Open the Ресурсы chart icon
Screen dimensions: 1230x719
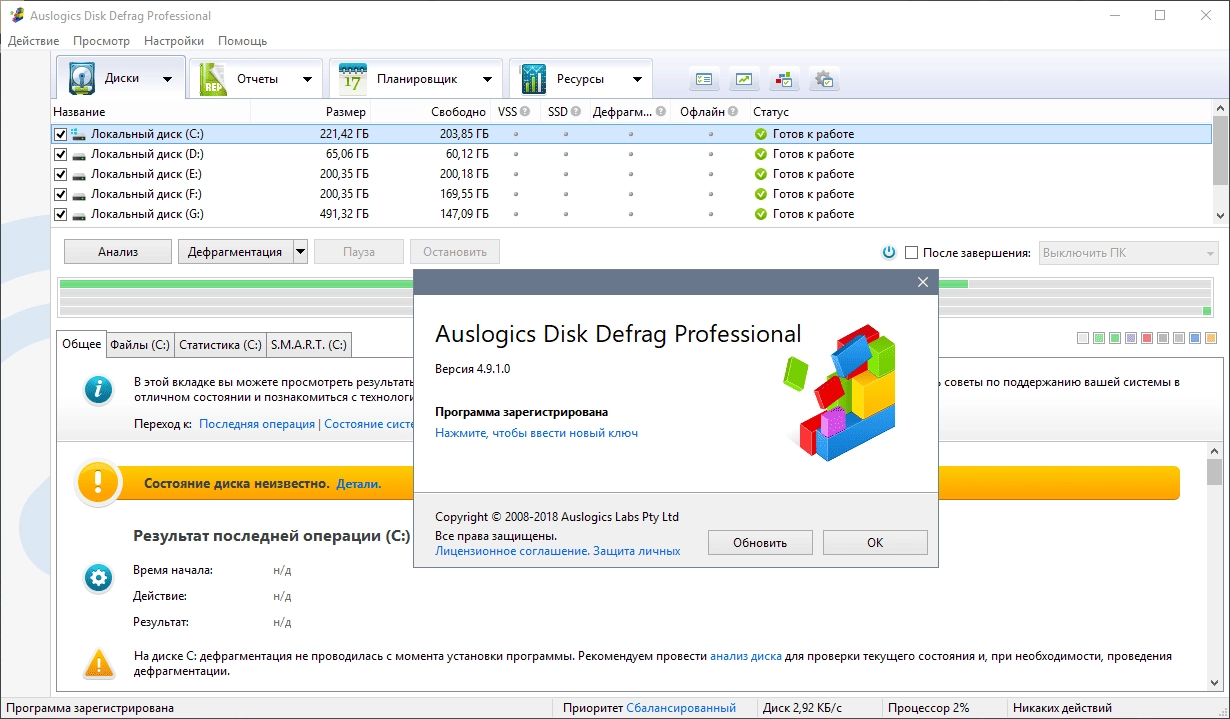(533, 79)
